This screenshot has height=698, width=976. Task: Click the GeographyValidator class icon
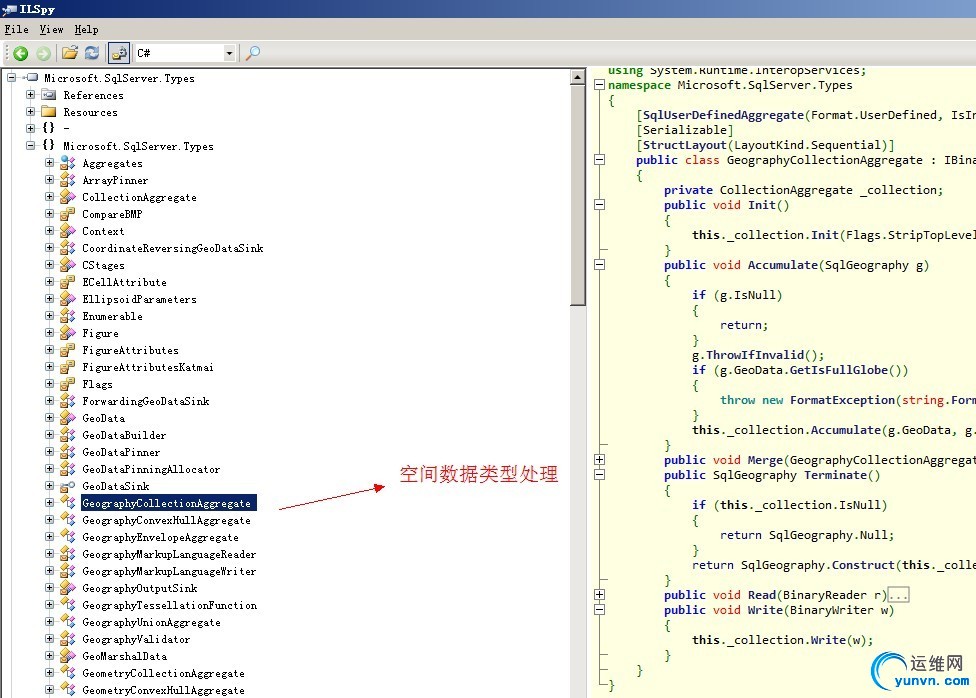click(68, 639)
